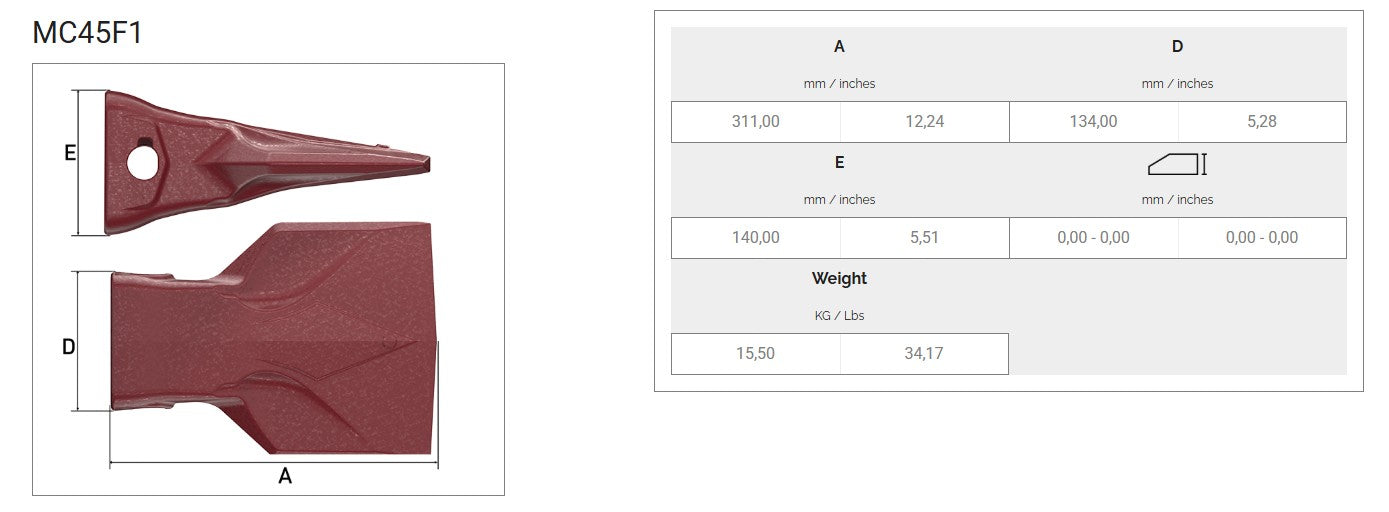
Task: Select the 5,51 inches value cell
Action: click(x=924, y=238)
